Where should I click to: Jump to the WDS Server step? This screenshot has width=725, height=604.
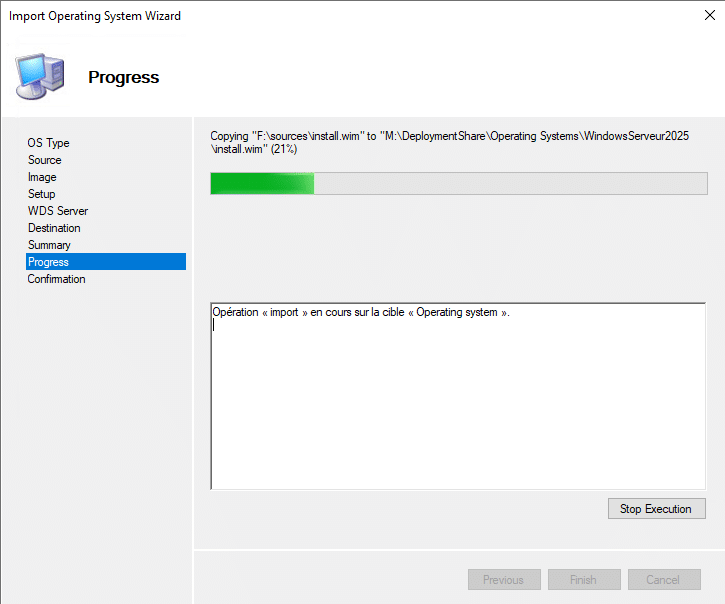point(58,211)
